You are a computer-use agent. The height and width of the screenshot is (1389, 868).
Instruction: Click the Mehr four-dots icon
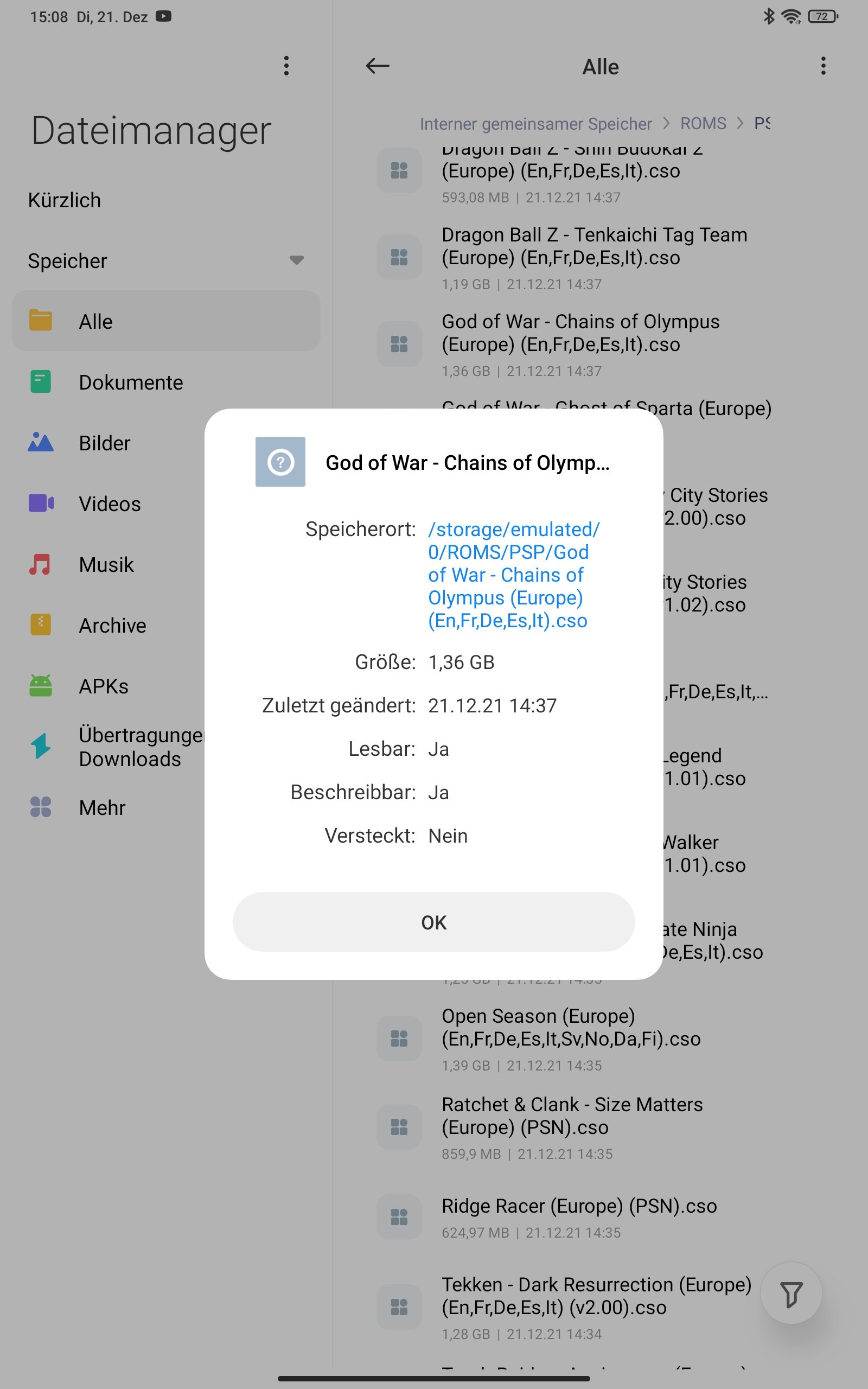[x=41, y=806]
